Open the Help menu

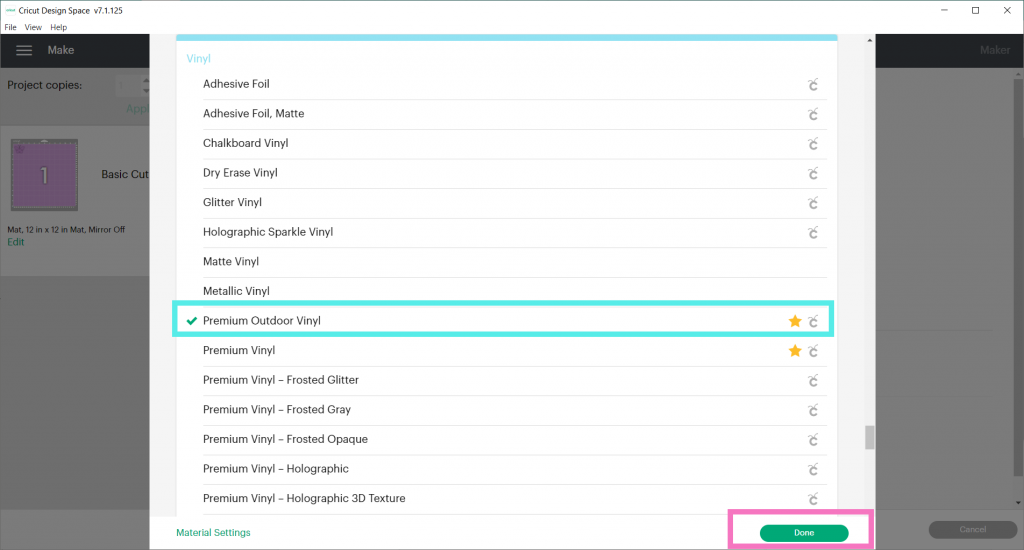click(x=59, y=27)
